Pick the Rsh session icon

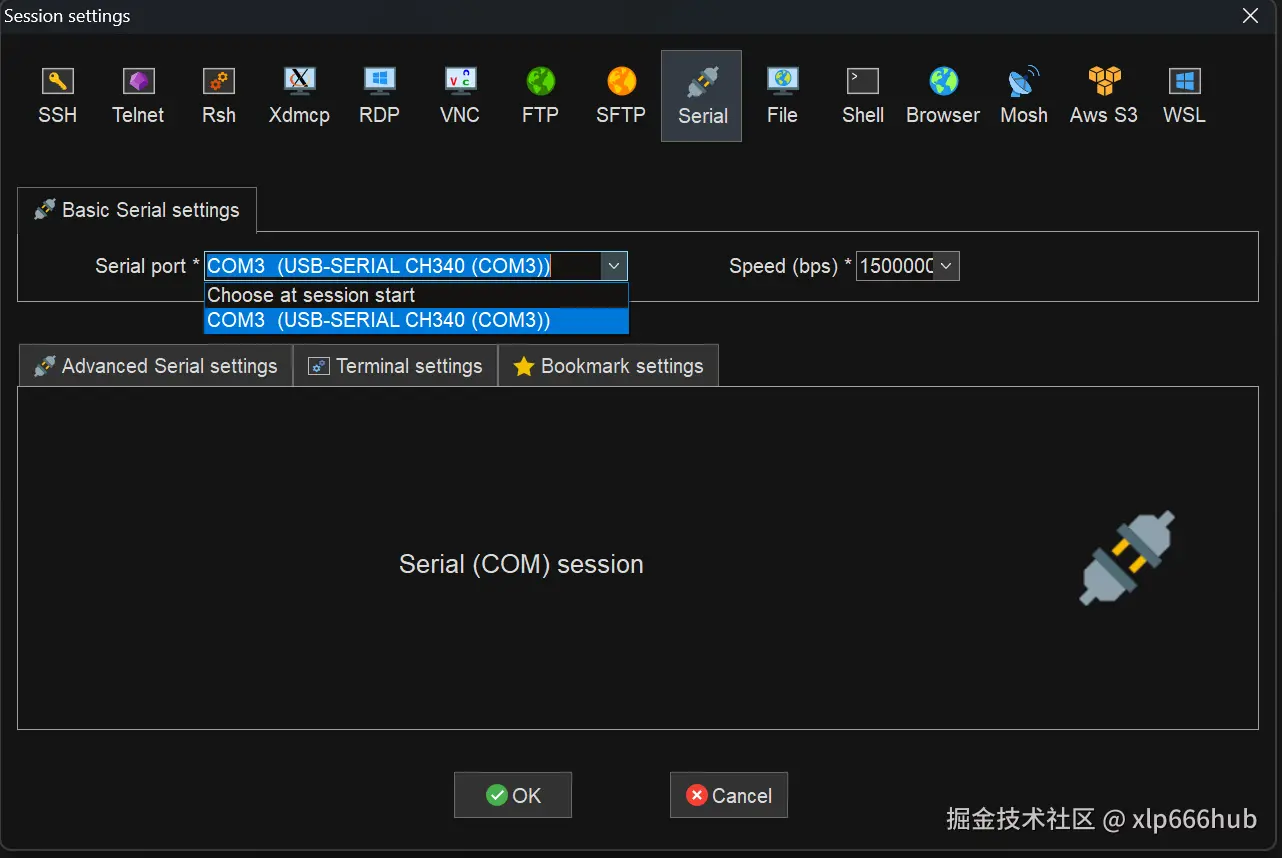[x=219, y=96]
